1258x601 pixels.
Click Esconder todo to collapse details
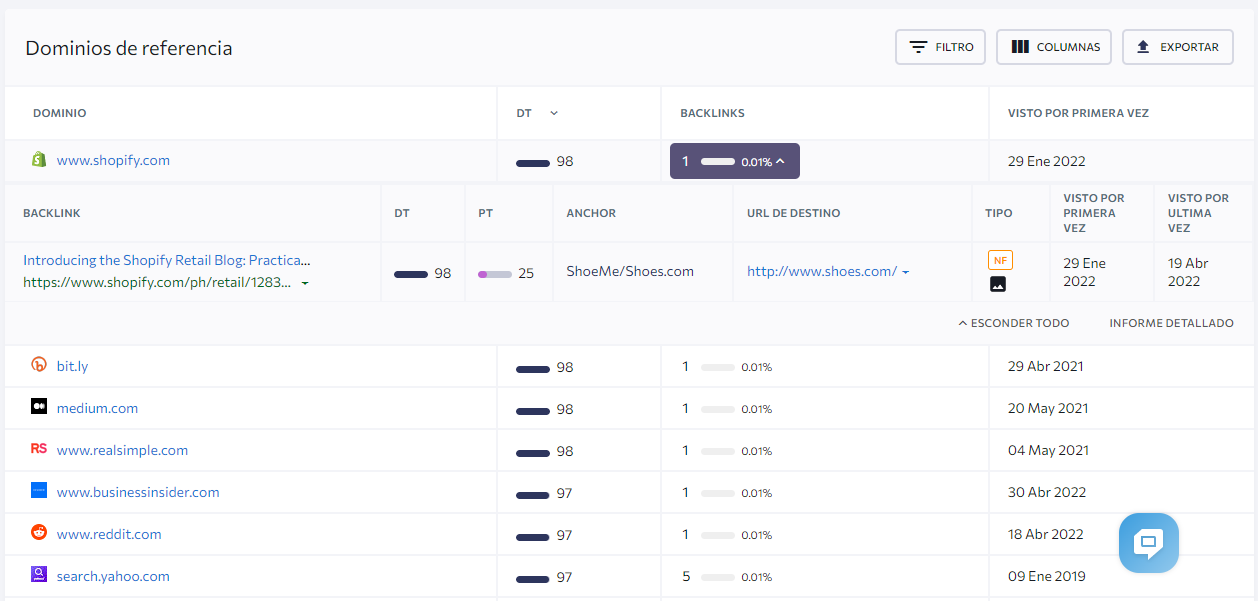click(x=1014, y=323)
